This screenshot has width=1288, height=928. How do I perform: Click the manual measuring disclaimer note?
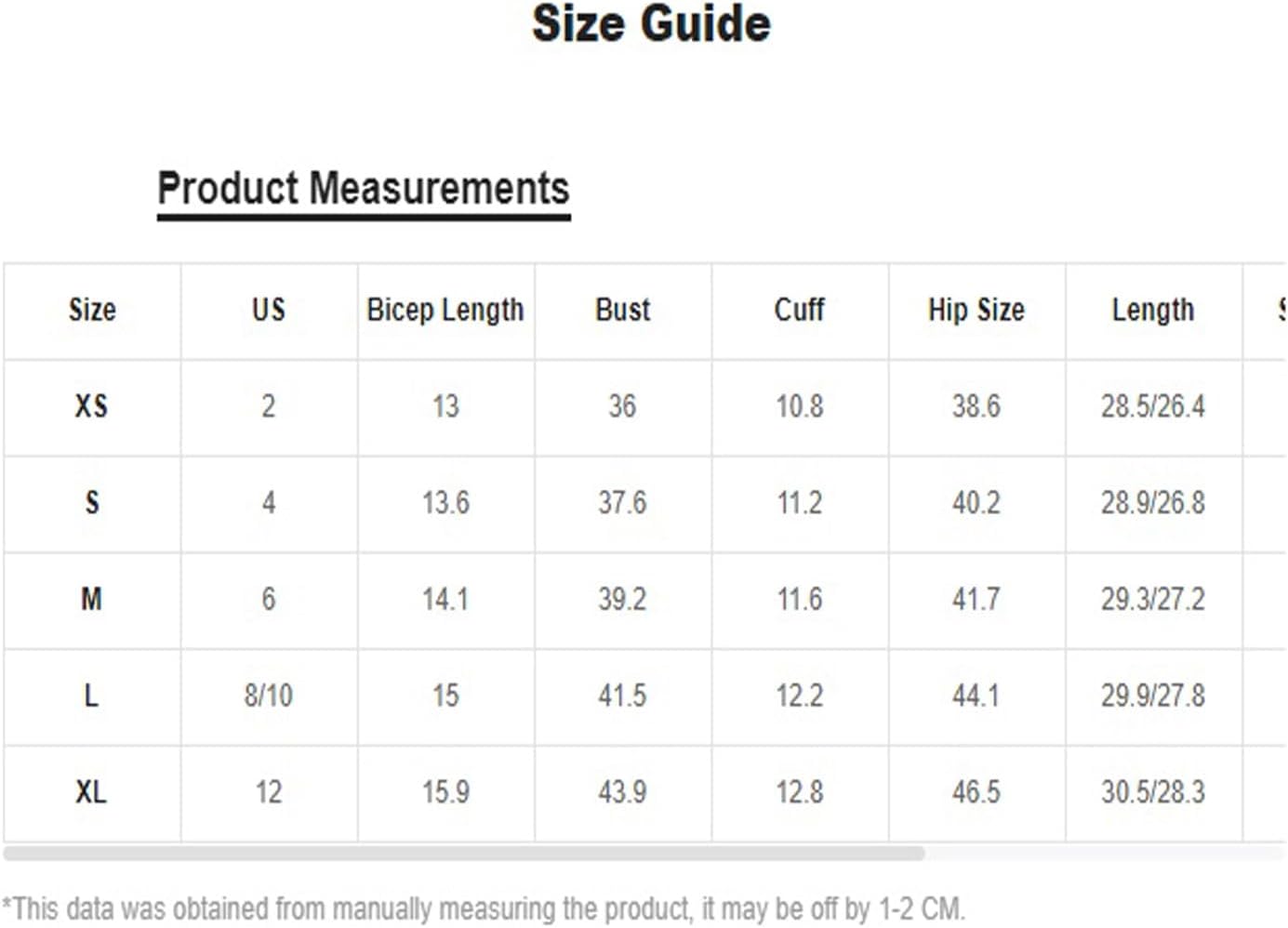(484, 908)
